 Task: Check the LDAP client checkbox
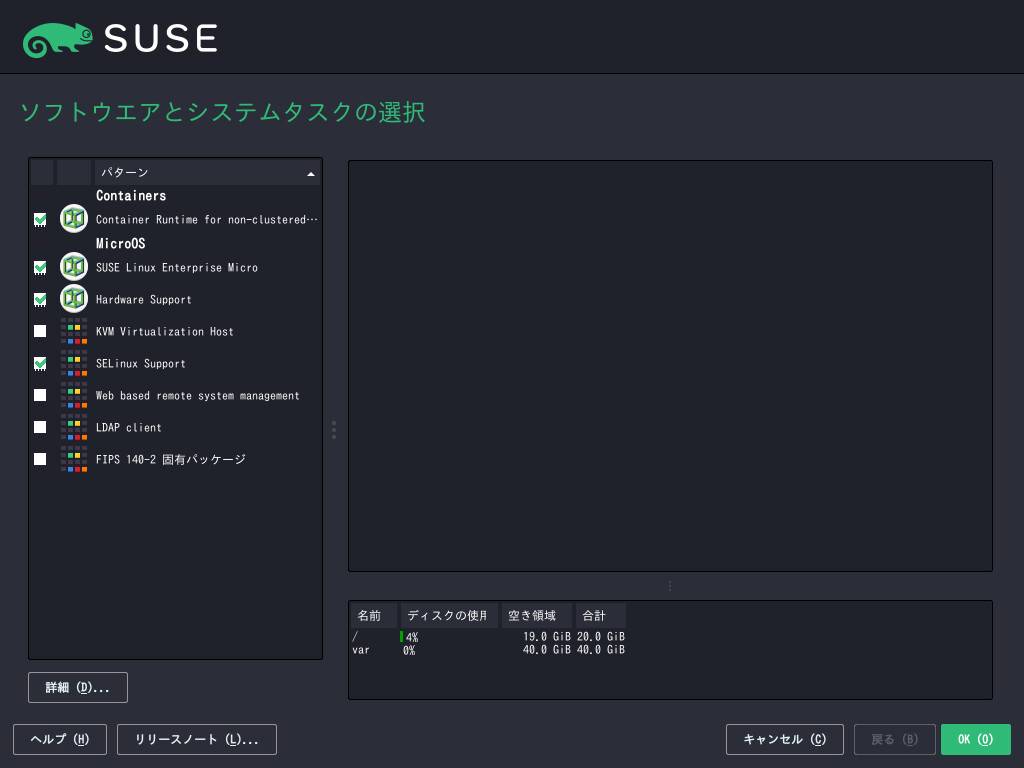(40, 427)
